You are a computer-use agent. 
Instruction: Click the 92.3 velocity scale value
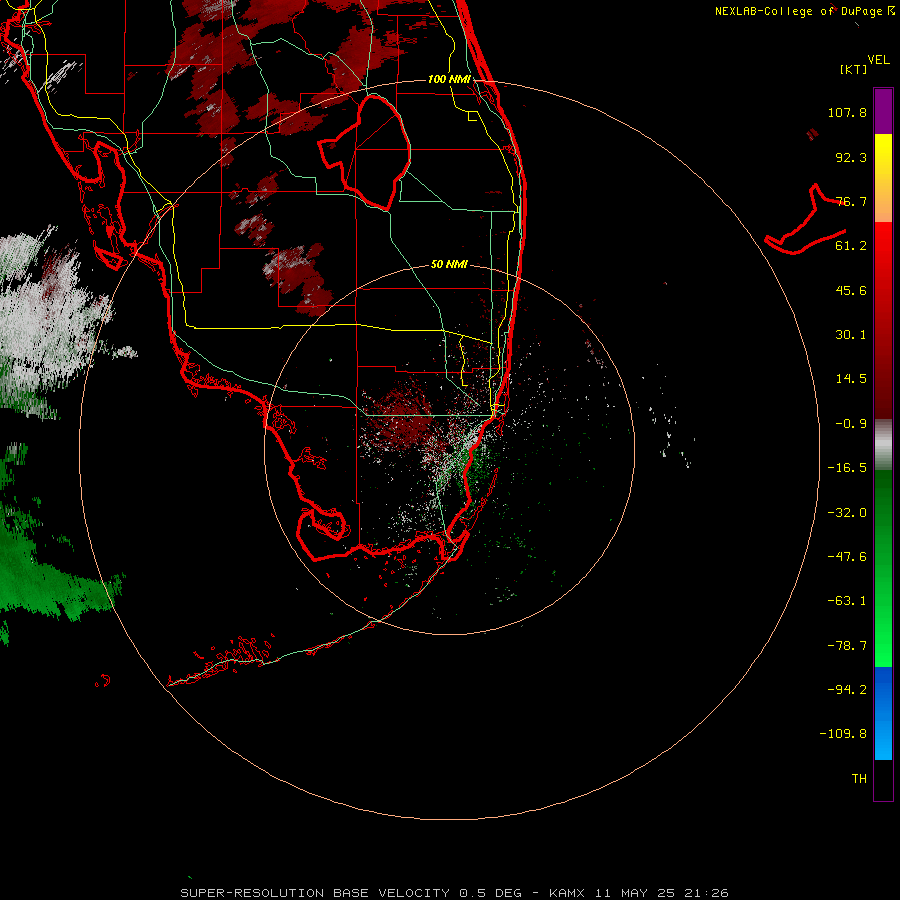(851, 157)
